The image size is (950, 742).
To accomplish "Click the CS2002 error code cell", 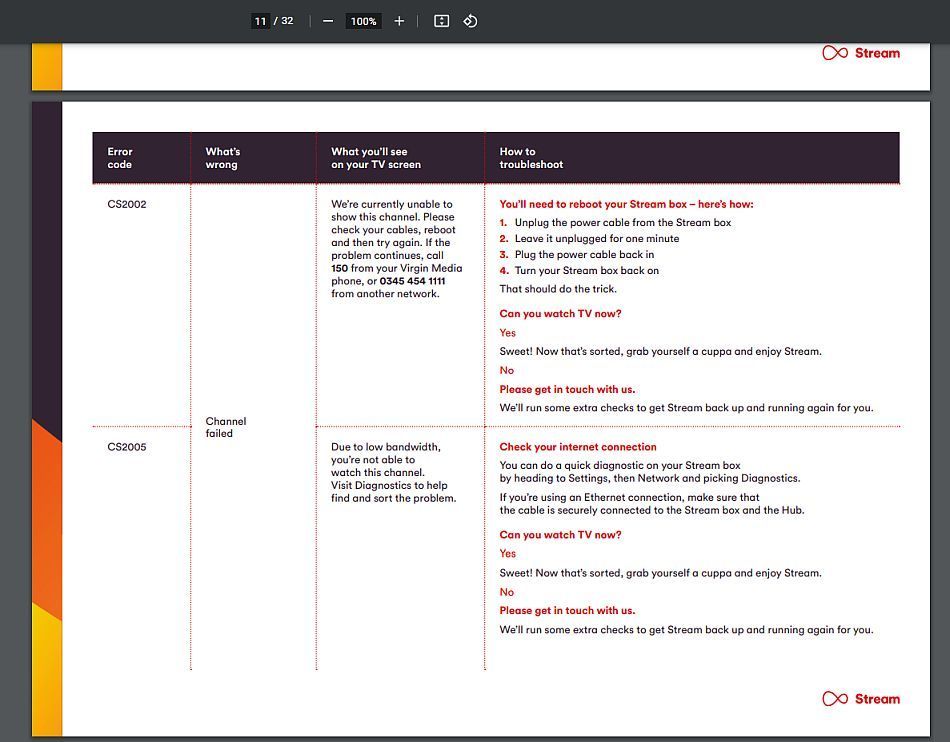I will tap(127, 204).
